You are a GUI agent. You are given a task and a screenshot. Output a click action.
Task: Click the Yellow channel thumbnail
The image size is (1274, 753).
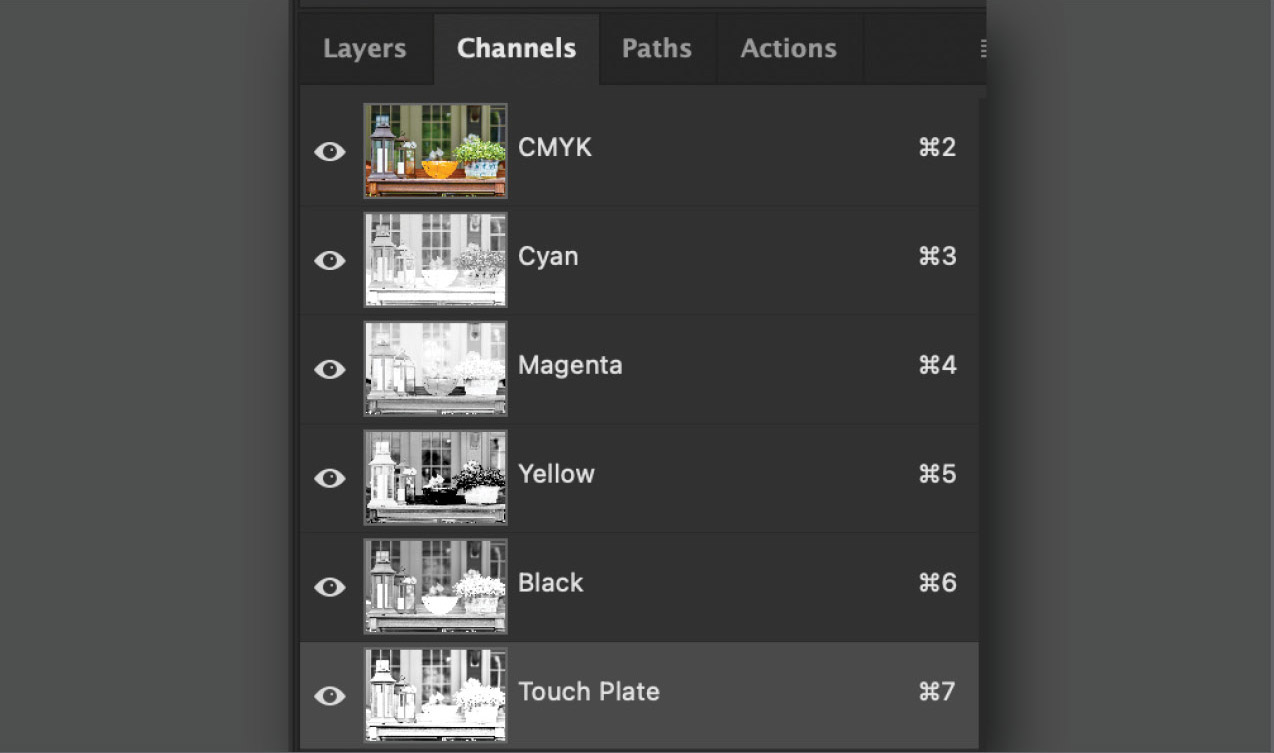point(435,478)
